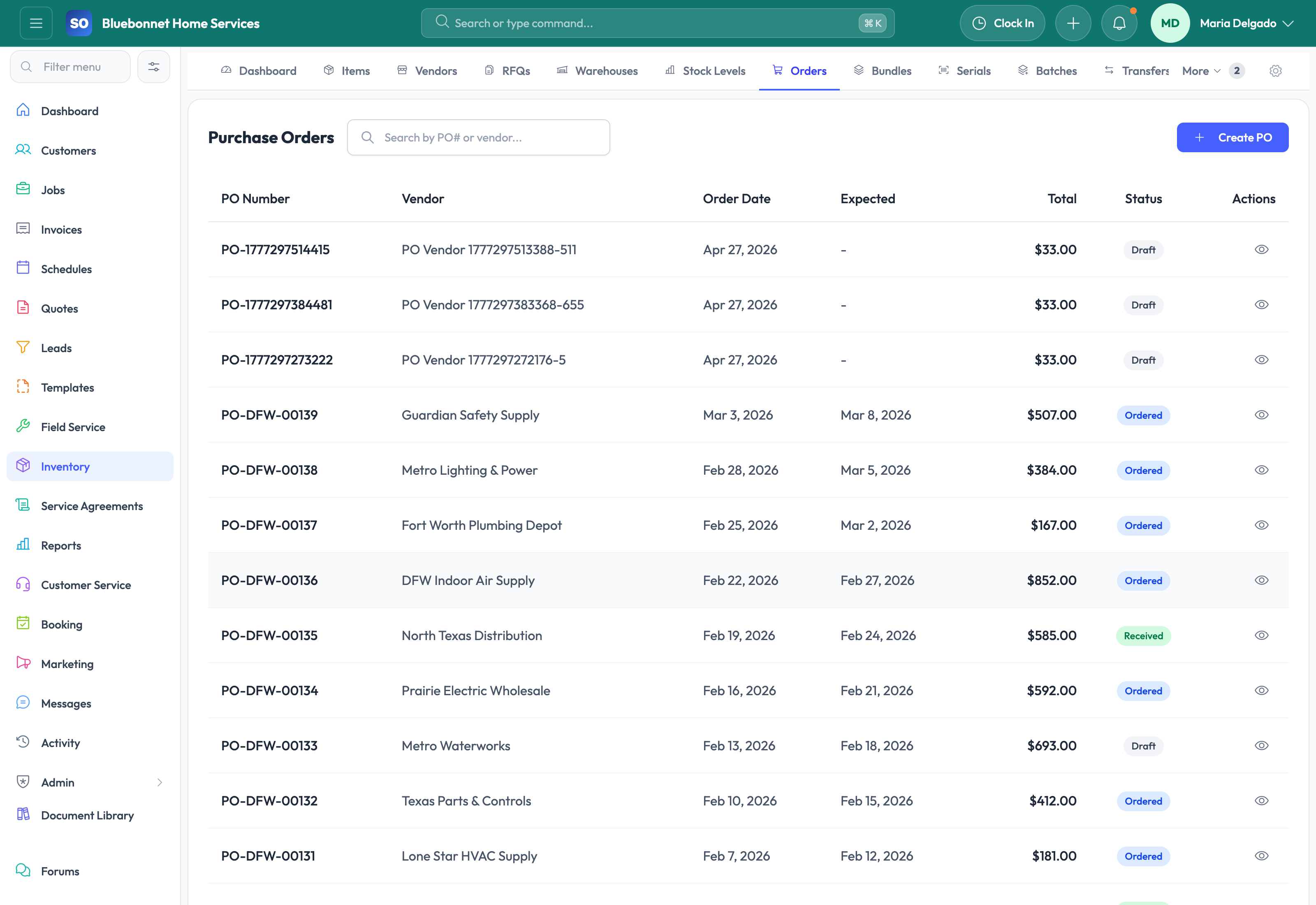View PO-DFW-00137 with the eye icon
Viewport: 1316px width, 905px height.
click(1261, 525)
